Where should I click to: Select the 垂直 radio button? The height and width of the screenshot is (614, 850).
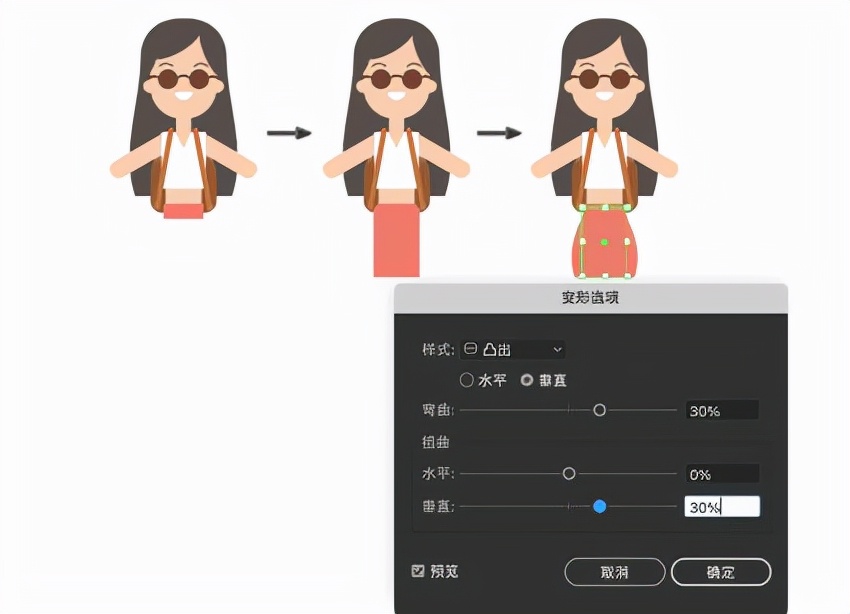528,380
